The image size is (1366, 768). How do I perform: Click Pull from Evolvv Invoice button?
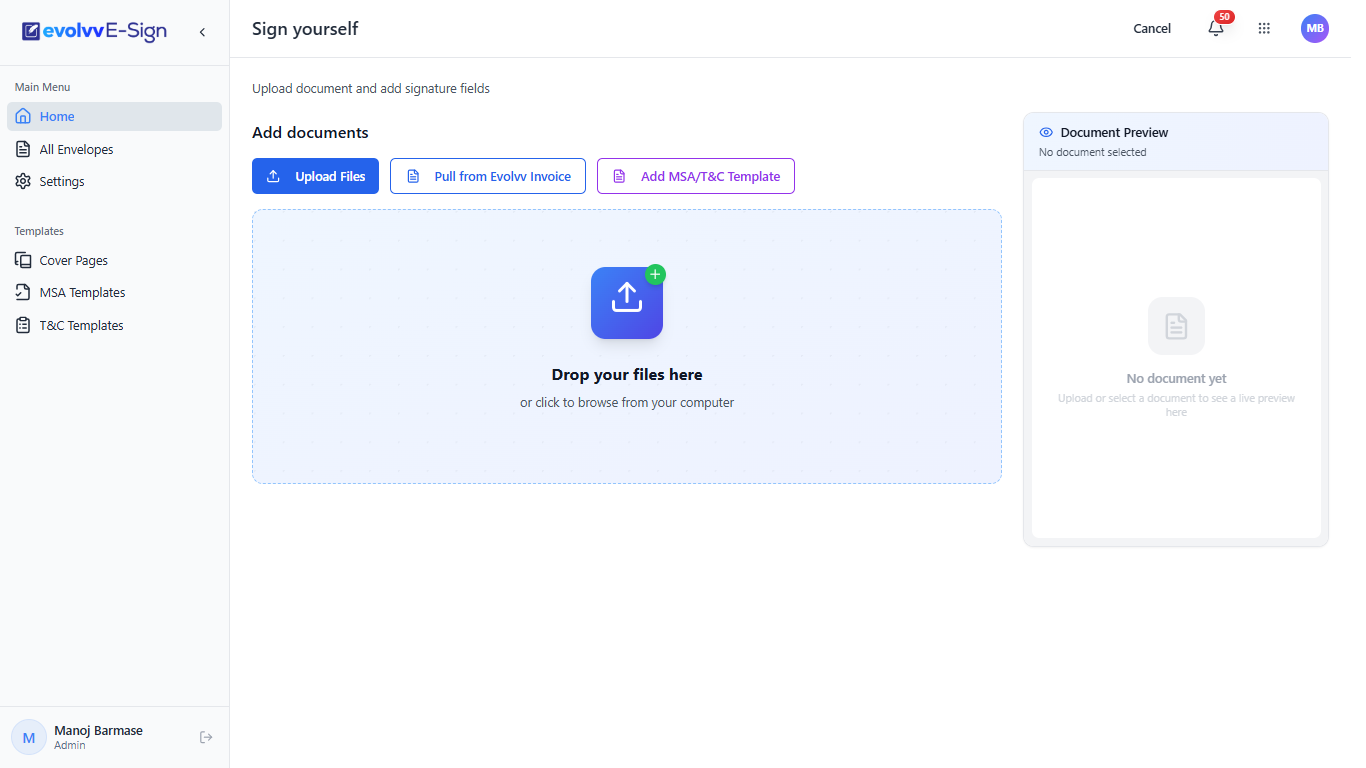point(488,176)
